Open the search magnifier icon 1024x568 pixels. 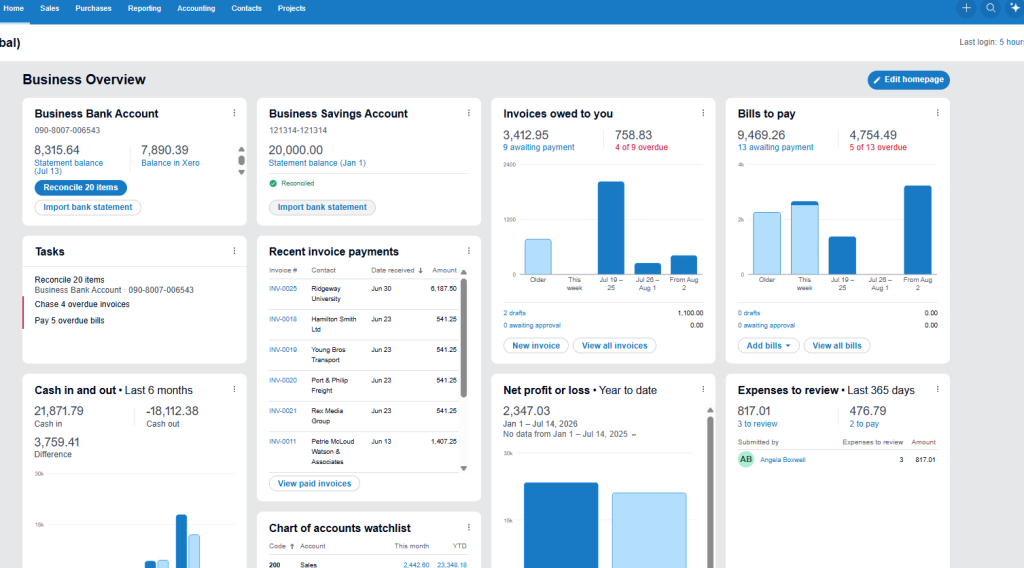pos(991,8)
